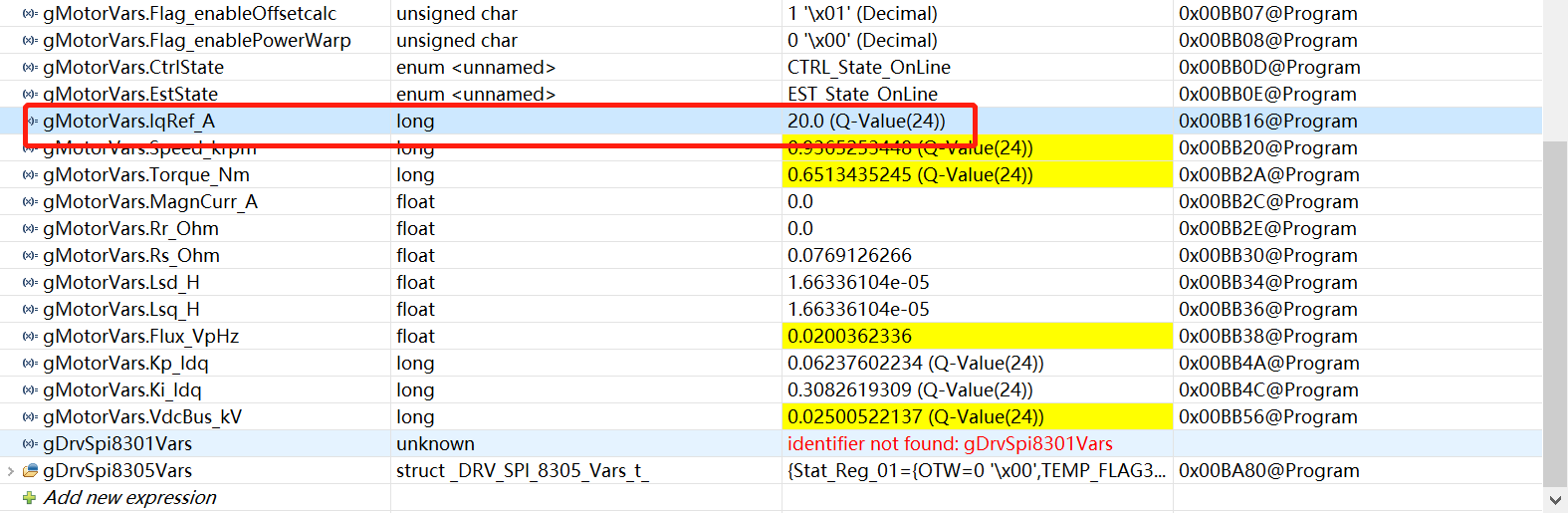Click the 0.02500522137 VdcBus_kV value

coord(916,417)
